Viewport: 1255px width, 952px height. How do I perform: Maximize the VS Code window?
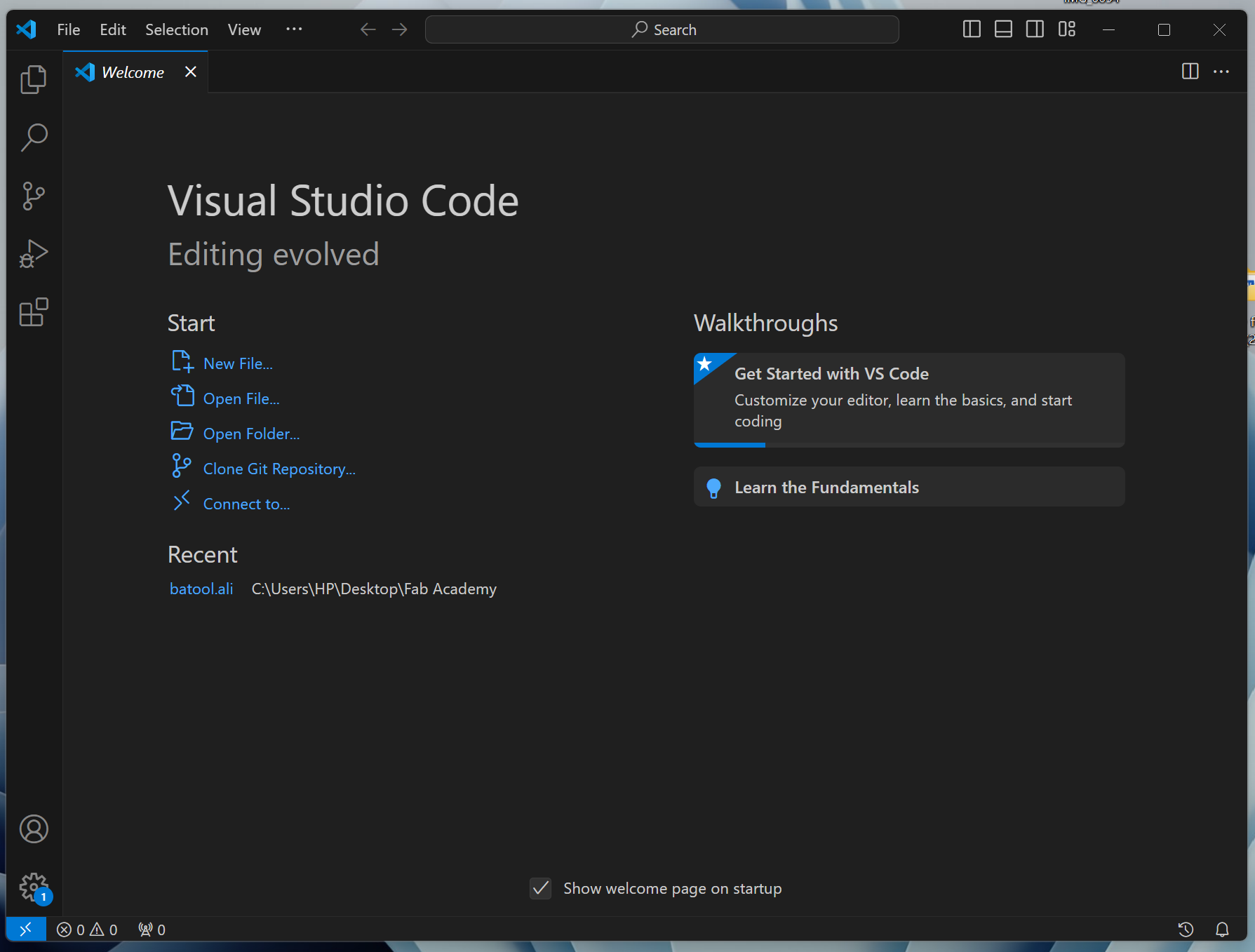coord(1164,29)
